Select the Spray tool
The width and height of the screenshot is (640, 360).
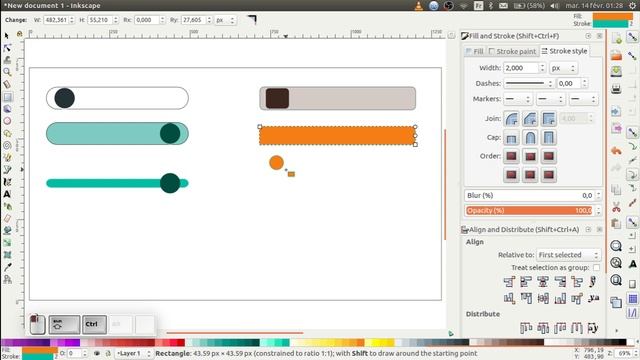tap(7, 207)
